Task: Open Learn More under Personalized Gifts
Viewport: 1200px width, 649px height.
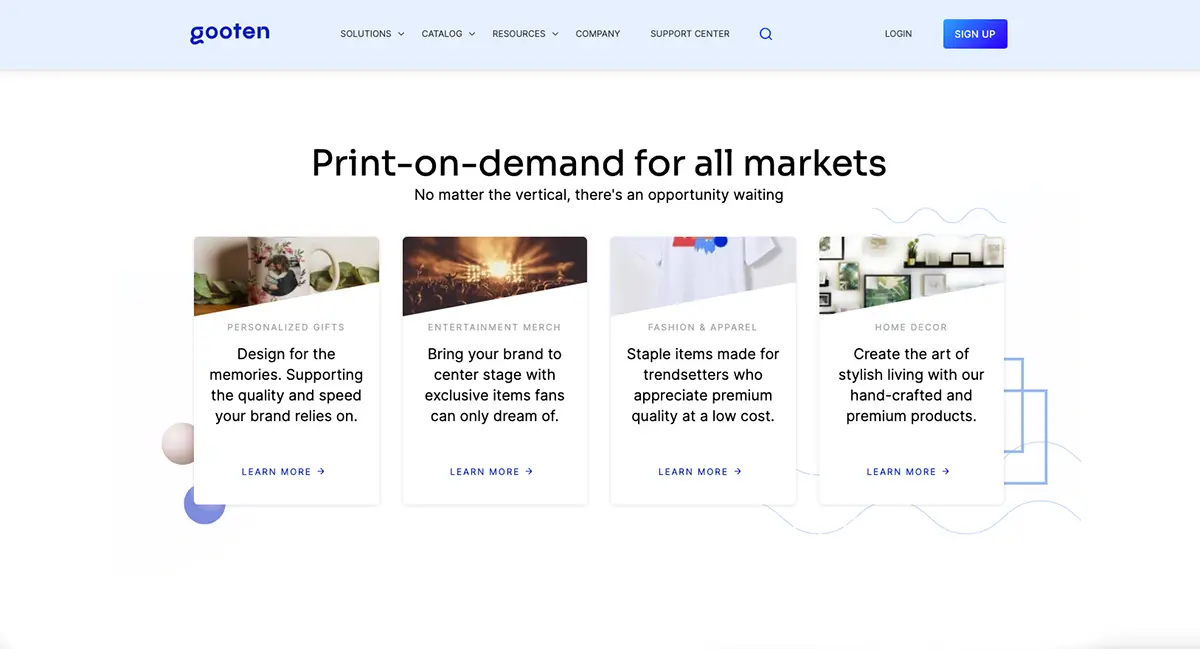Action: [276, 471]
